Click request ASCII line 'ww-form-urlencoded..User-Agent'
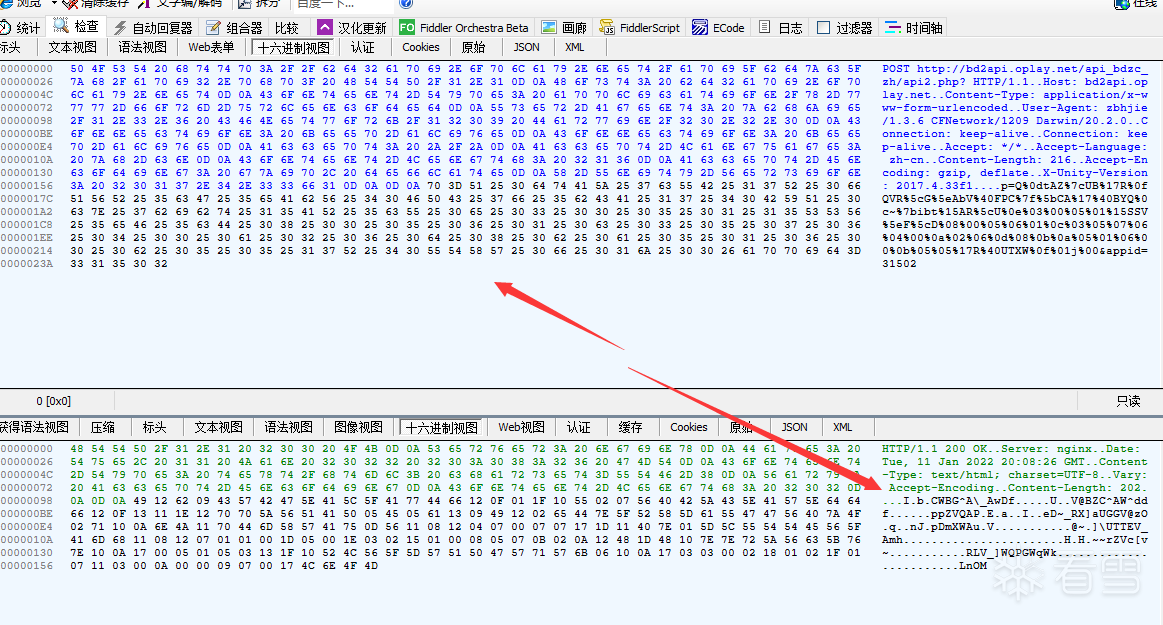The width and height of the screenshot is (1163, 625). click(x=1015, y=108)
